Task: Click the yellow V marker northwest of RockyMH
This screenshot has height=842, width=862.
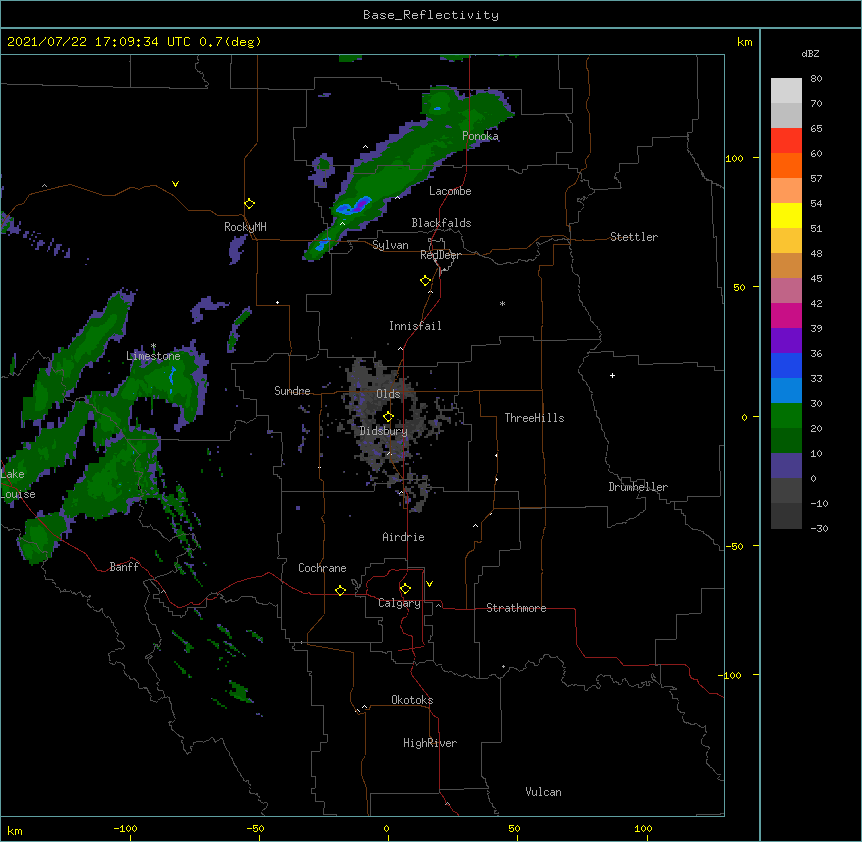Action: point(175,184)
